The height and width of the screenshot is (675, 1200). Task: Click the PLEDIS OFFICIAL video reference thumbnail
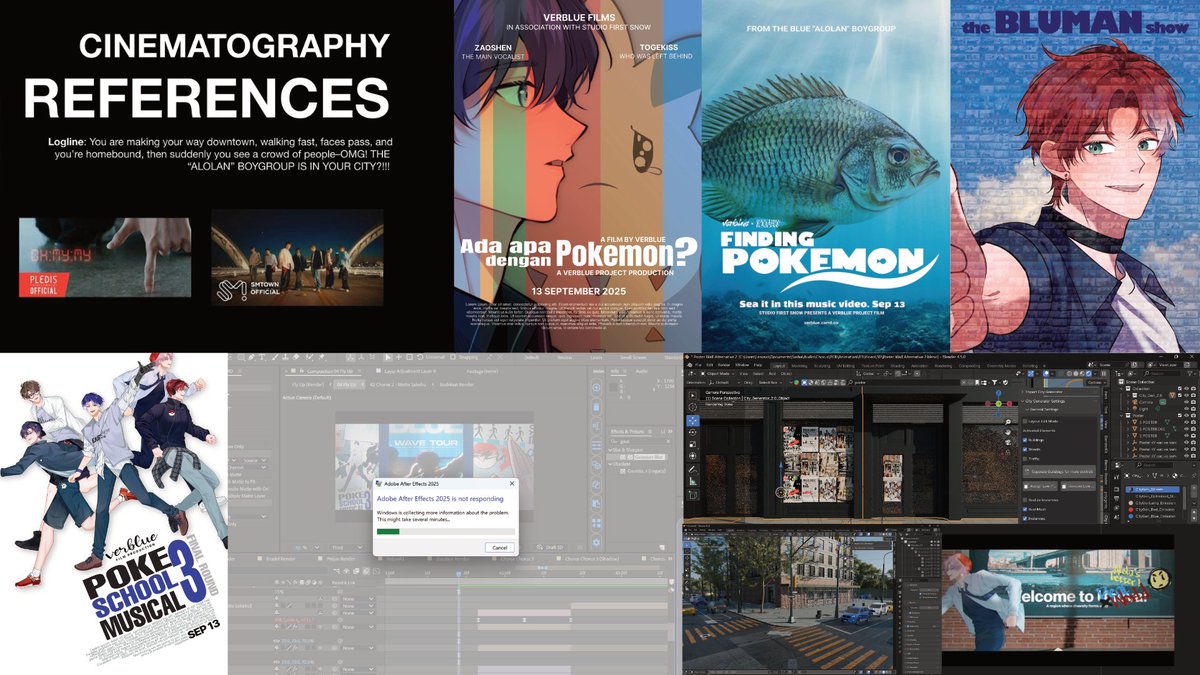(x=105, y=257)
